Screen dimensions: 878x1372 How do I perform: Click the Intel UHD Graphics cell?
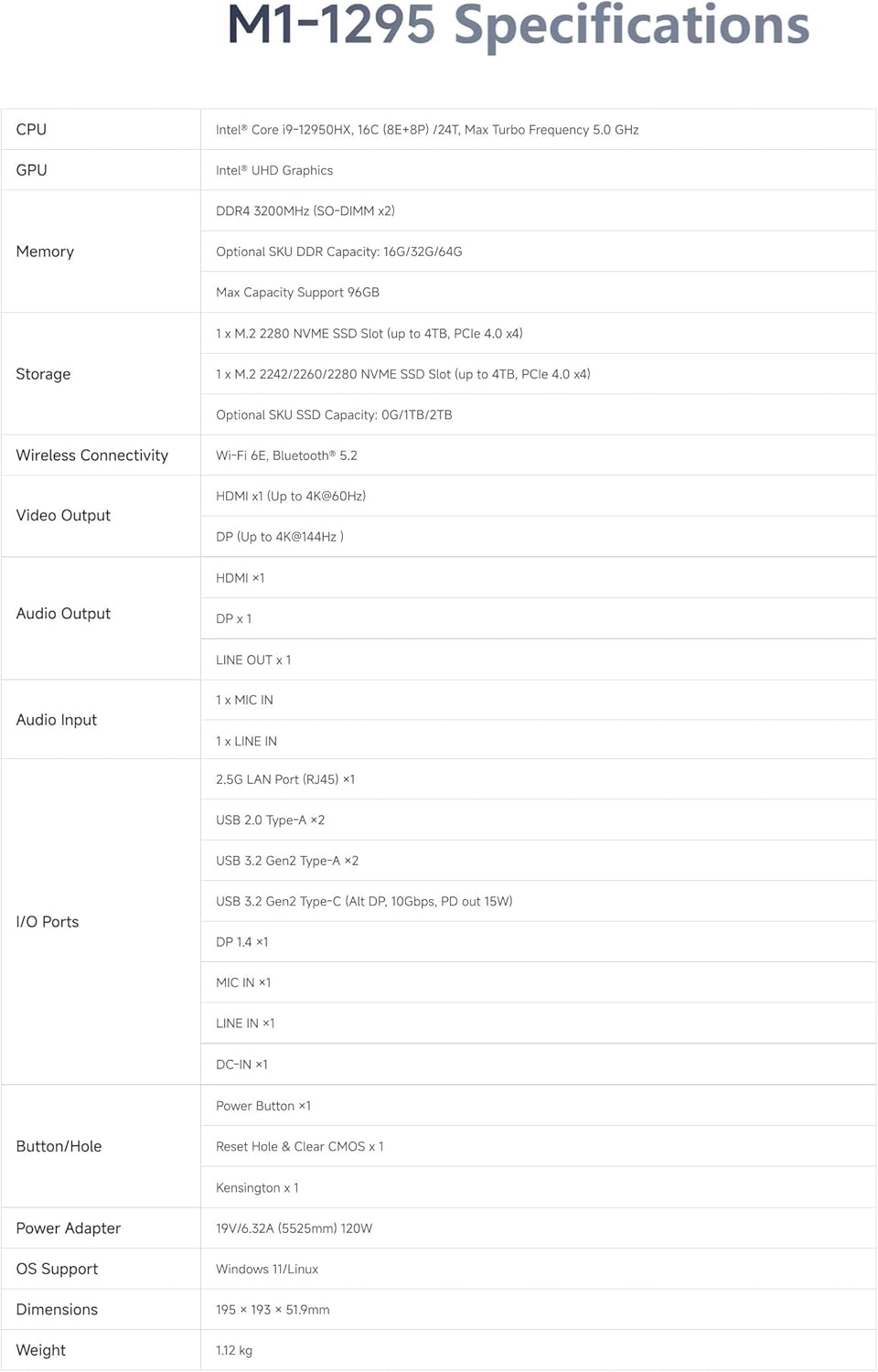[x=274, y=170]
